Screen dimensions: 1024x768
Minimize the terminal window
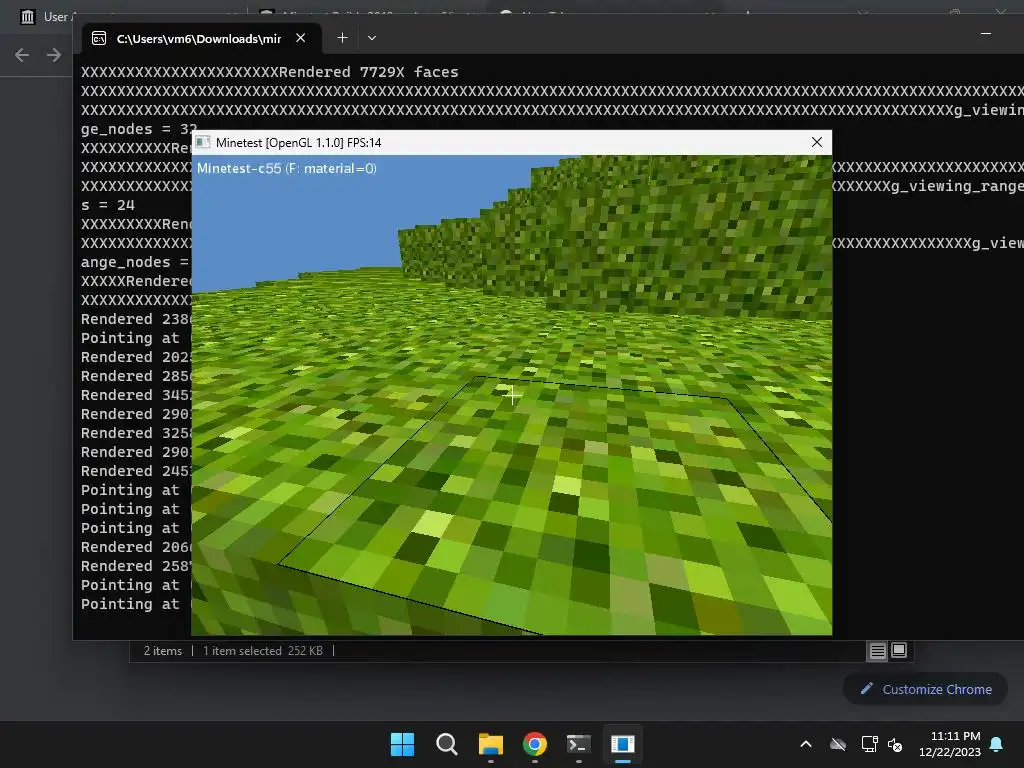click(986, 33)
